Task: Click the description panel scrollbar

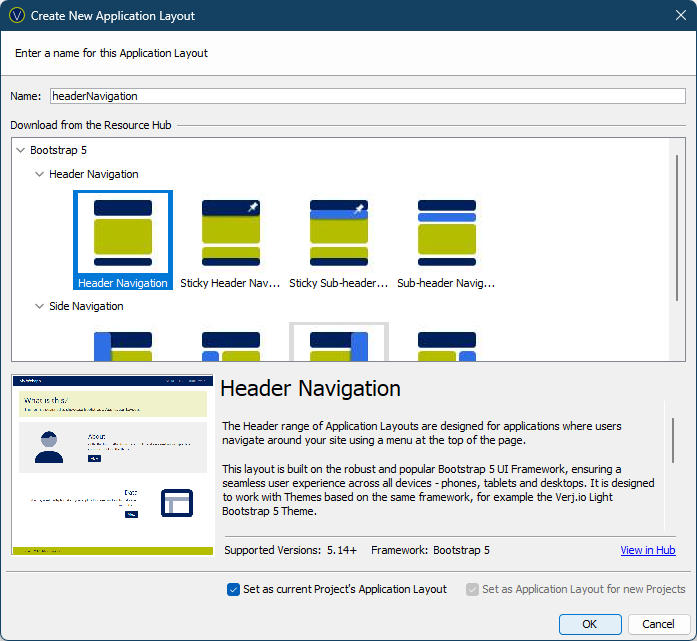Action: [673, 440]
